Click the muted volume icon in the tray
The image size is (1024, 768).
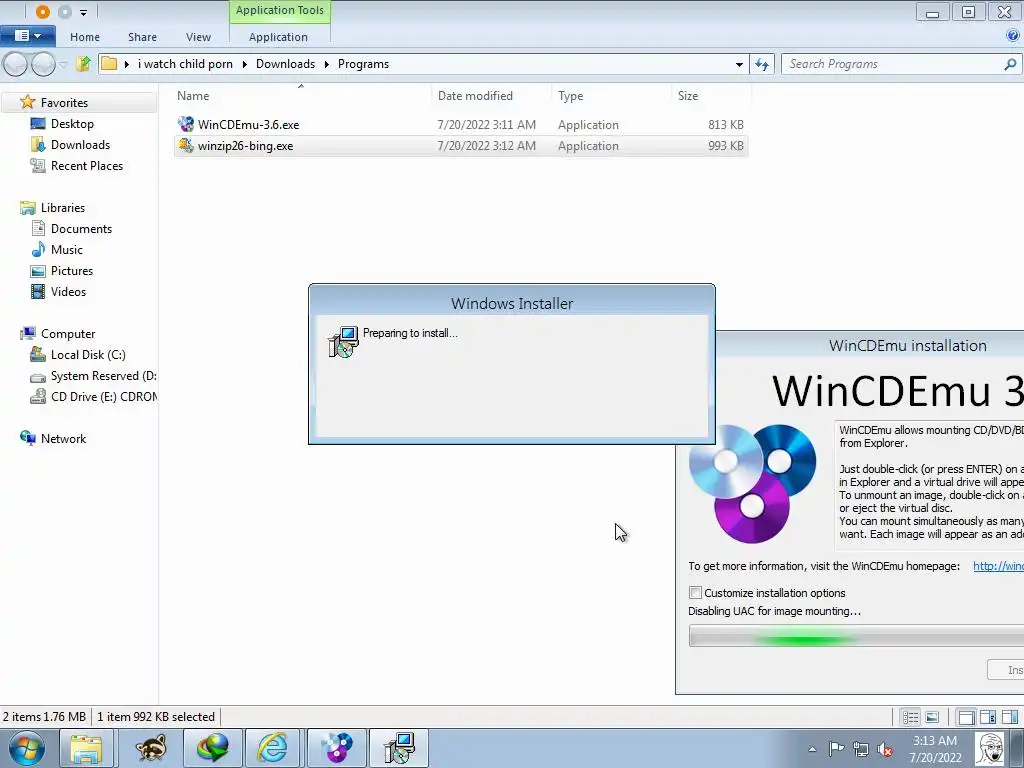[885, 749]
